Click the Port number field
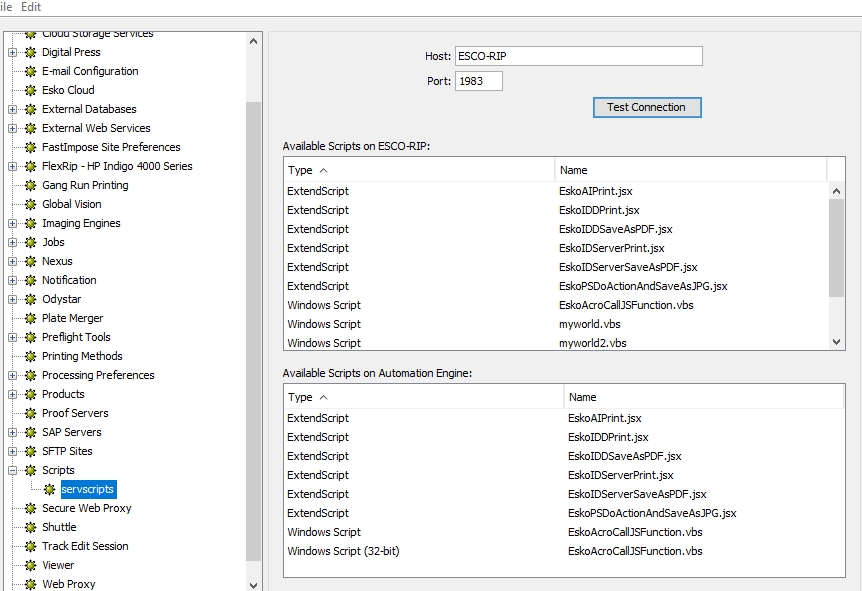This screenshot has height=591, width=862. coord(478,81)
